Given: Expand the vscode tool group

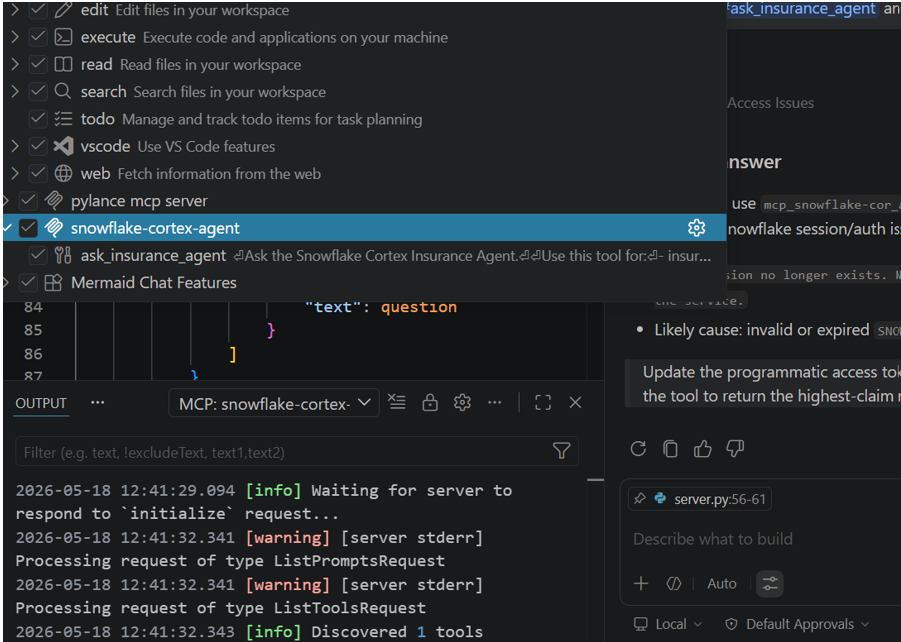Looking at the screenshot, I should (15, 146).
